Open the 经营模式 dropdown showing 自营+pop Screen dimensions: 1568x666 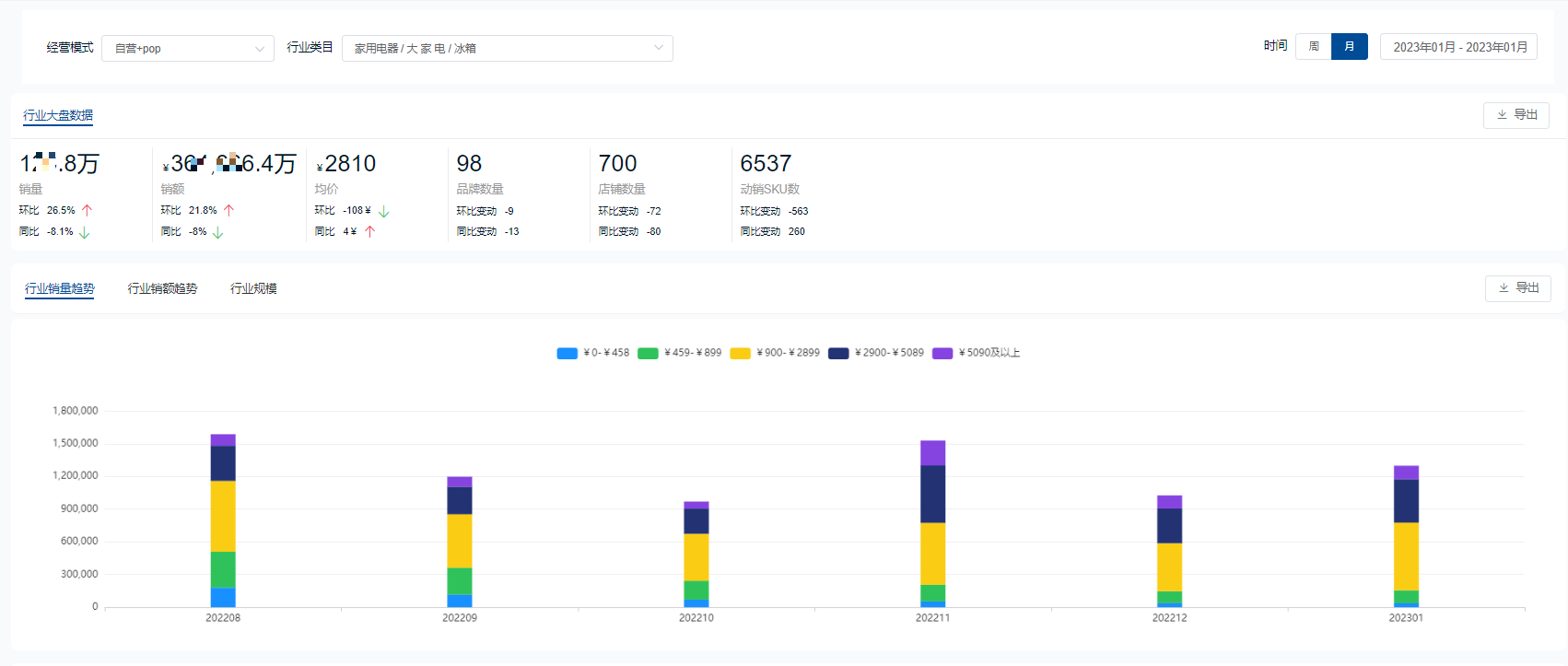(x=188, y=49)
